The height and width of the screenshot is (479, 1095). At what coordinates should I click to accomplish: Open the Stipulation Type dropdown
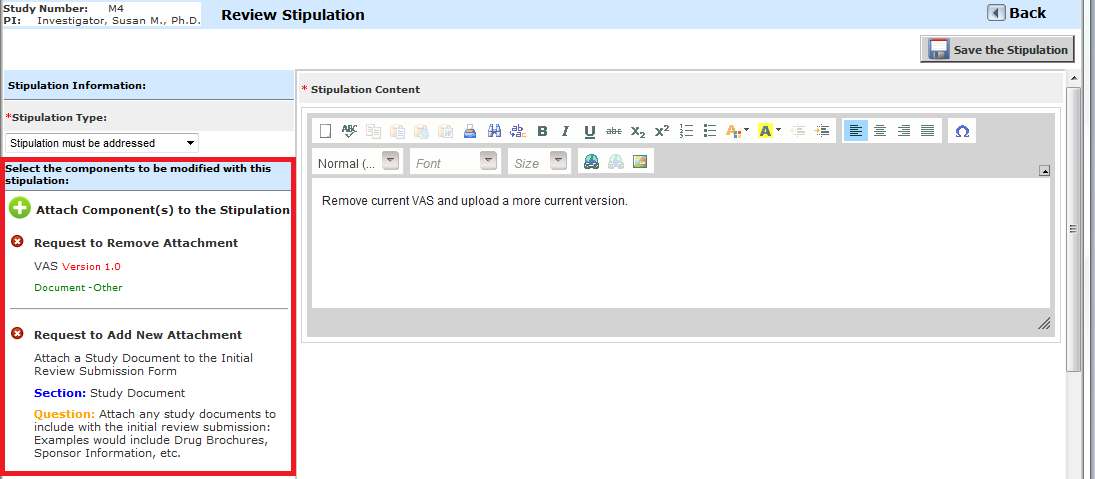(102, 143)
